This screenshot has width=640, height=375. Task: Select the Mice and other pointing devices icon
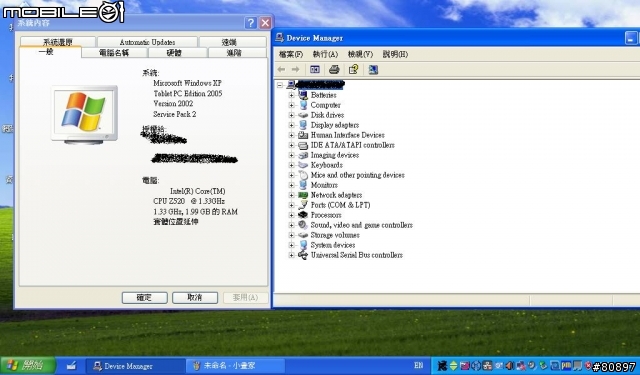pos(303,175)
